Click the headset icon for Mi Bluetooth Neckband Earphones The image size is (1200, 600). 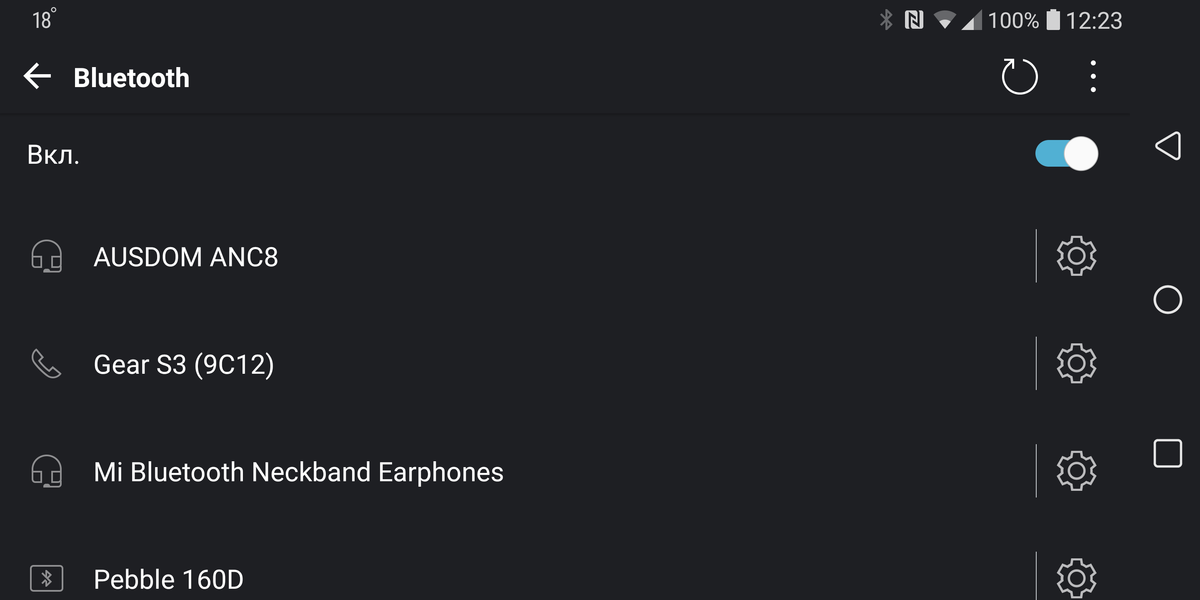44,471
